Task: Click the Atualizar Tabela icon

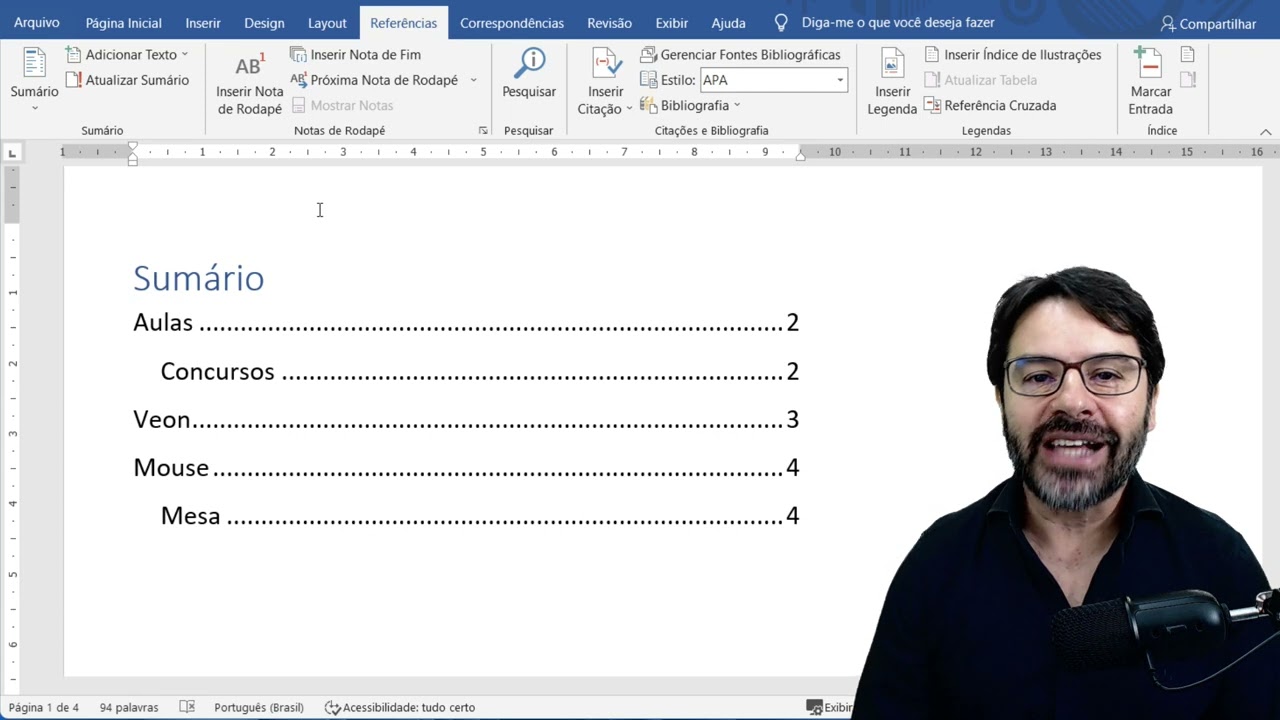Action: click(x=932, y=80)
